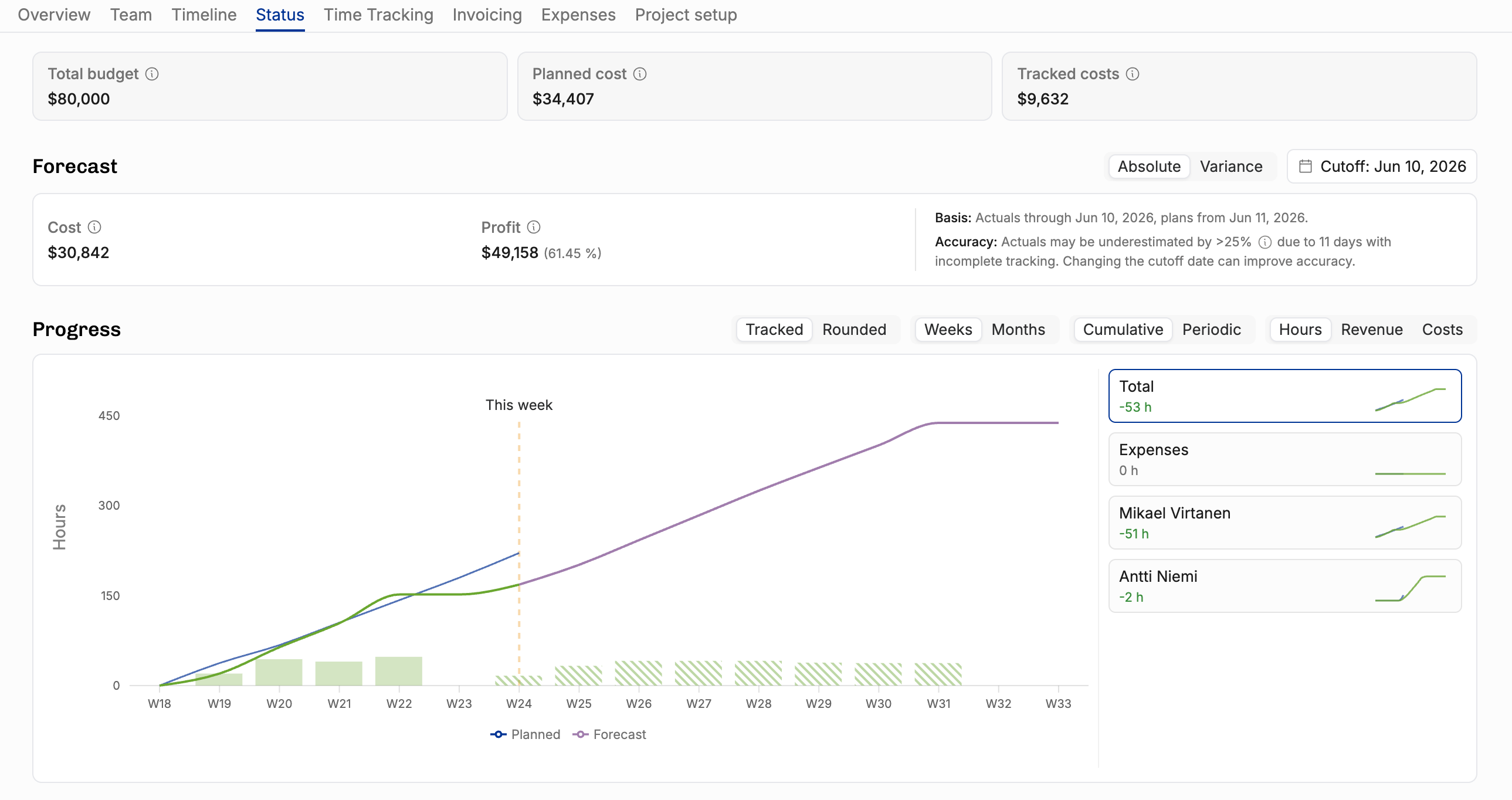Open the Cutoff: Jun 10, 2026 date picker
This screenshot has width=1512, height=800.
point(1382,167)
